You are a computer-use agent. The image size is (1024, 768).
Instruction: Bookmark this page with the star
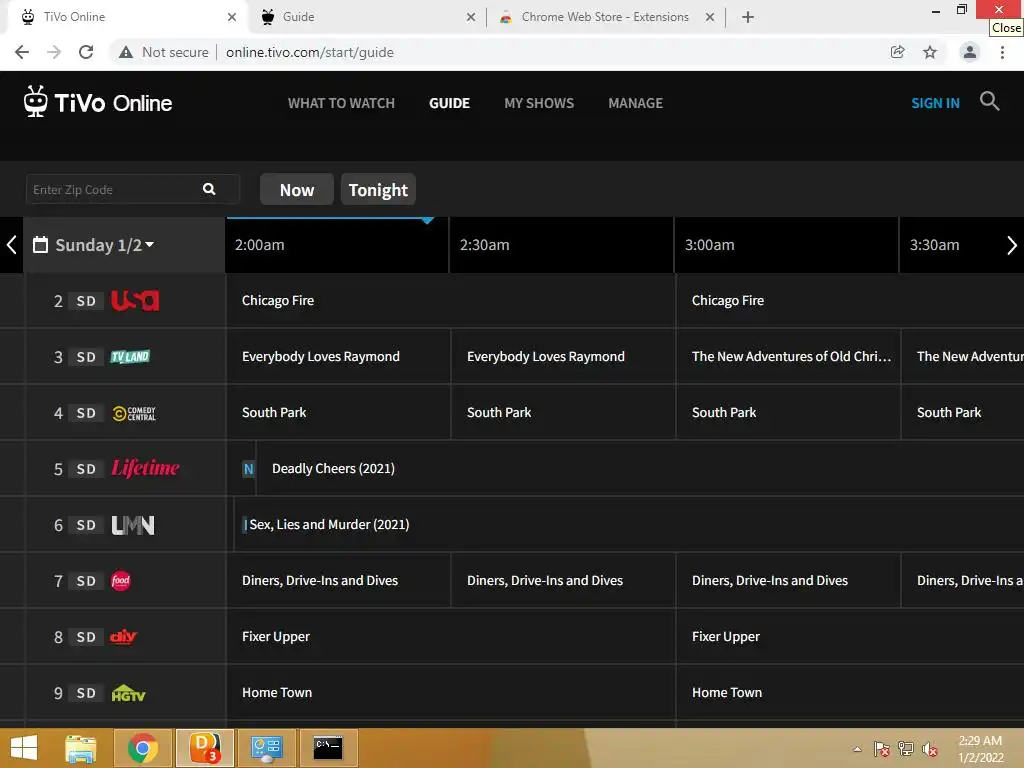[930, 52]
